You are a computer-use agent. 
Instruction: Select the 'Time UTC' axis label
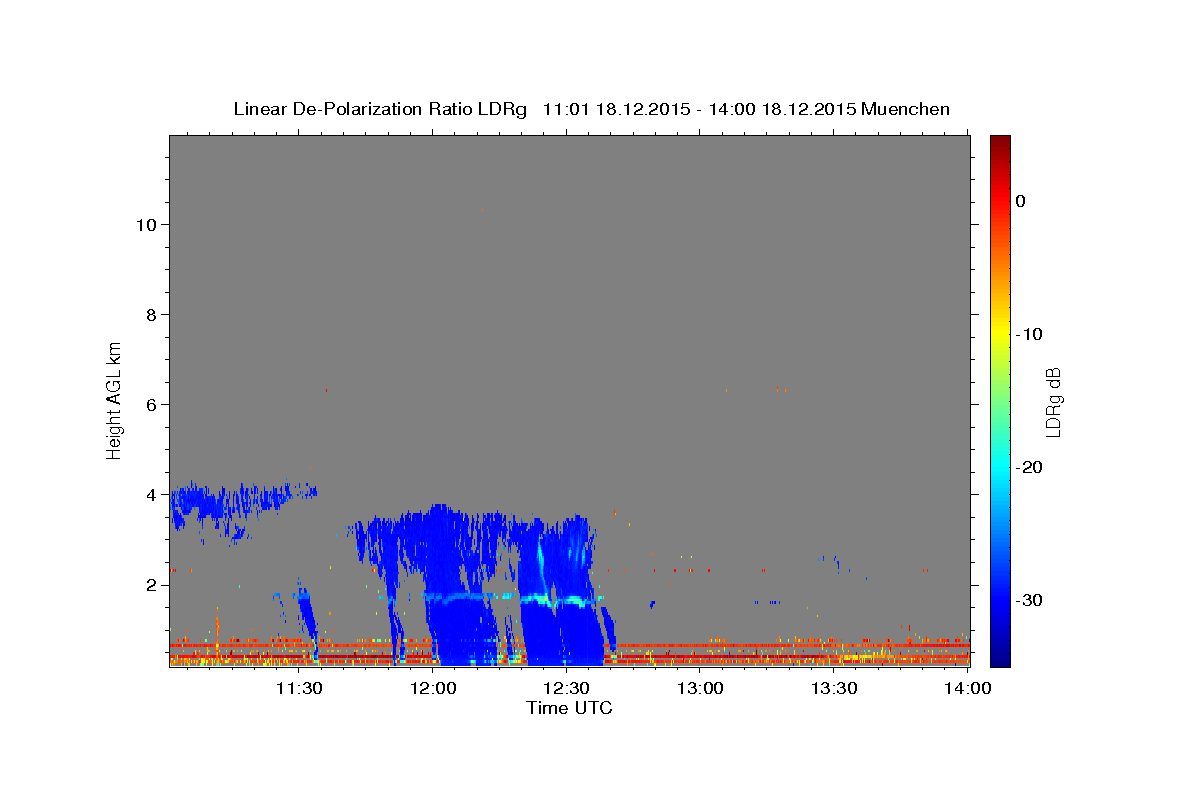569,708
